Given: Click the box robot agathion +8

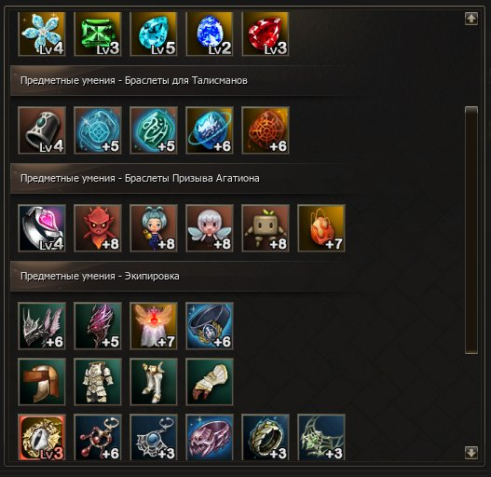Looking at the screenshot, I should (x=265, y=228).
